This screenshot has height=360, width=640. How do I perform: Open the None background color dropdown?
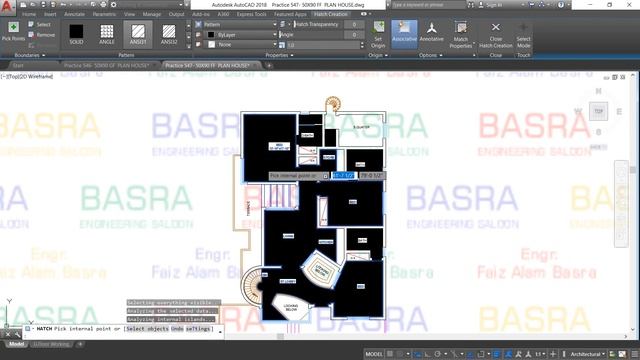click(240, 44)
